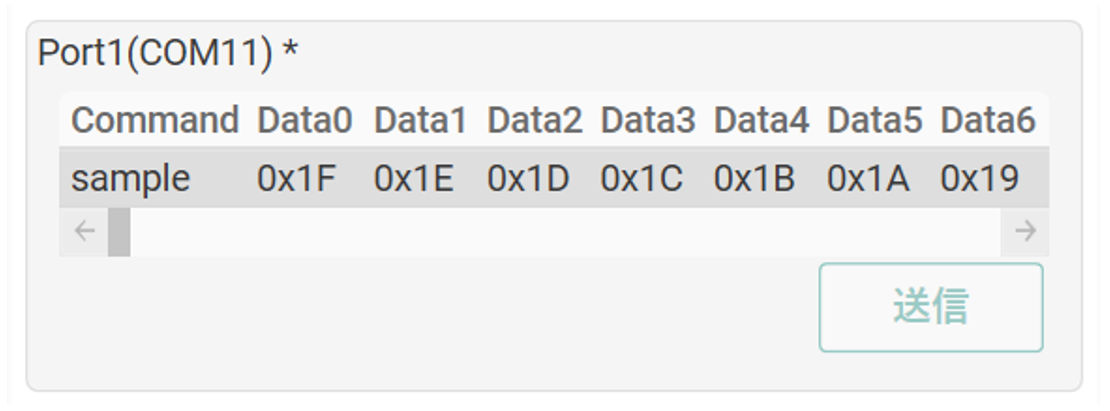
Task: Click the left scroll arrow
Action: (84, 232)
